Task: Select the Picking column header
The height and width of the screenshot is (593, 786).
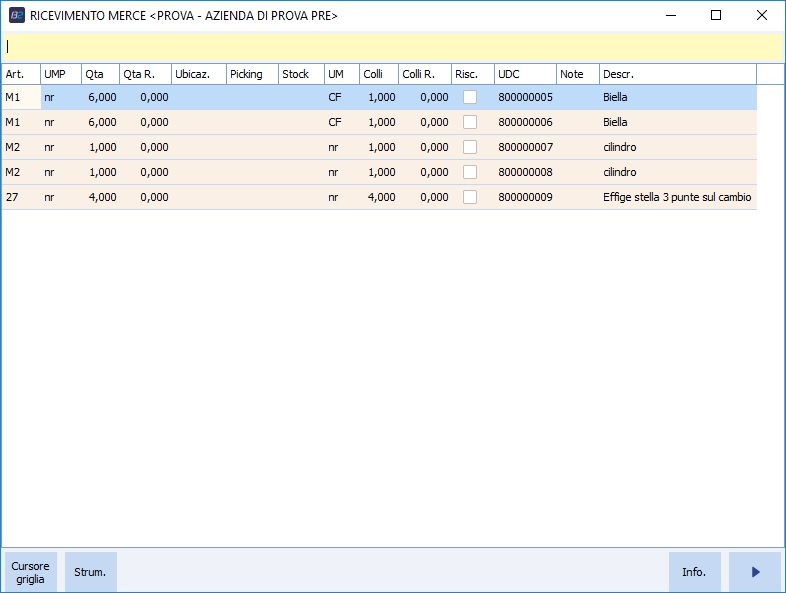Action: (251, 74)
